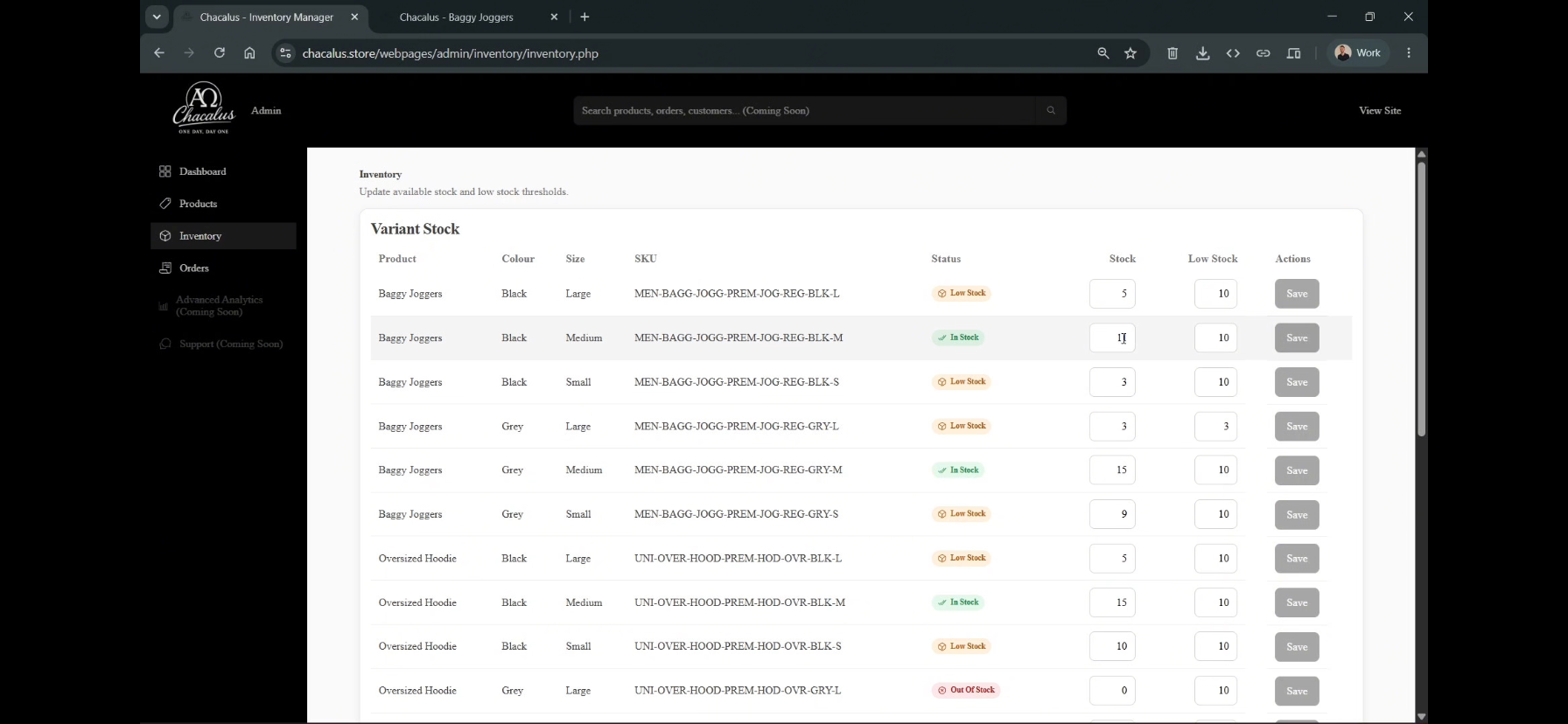Close the Inventory Manager tab
The width and height of the screenshot is (1568, 724).
354,17
